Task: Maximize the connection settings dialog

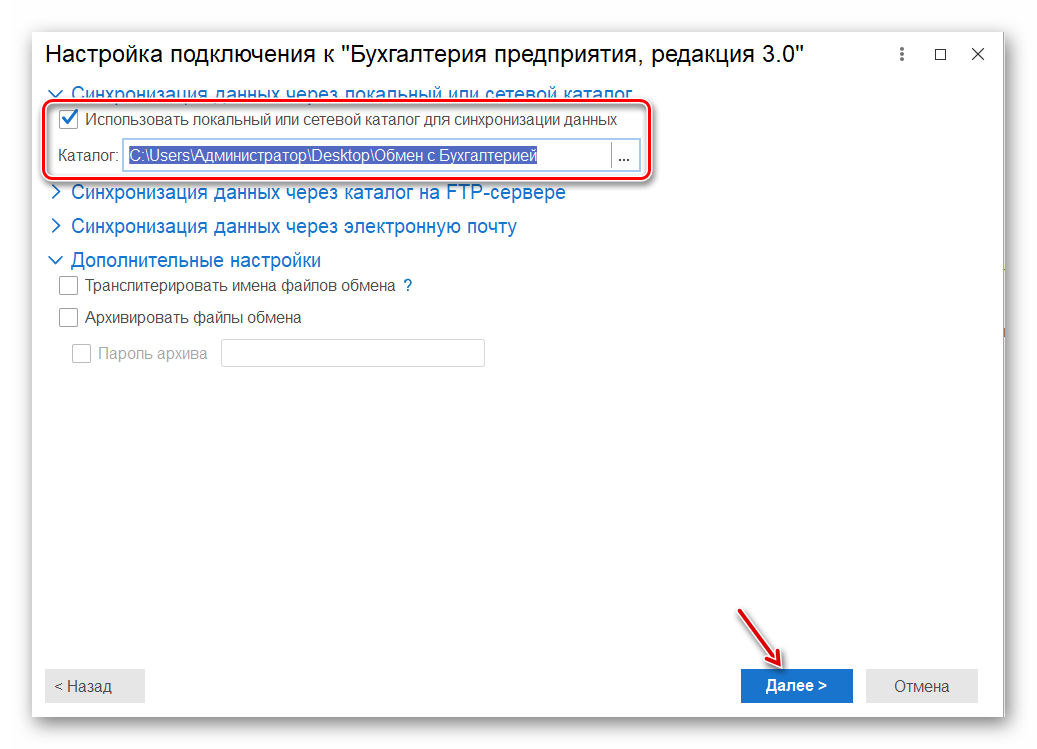Action: click(x=940, y=54)
